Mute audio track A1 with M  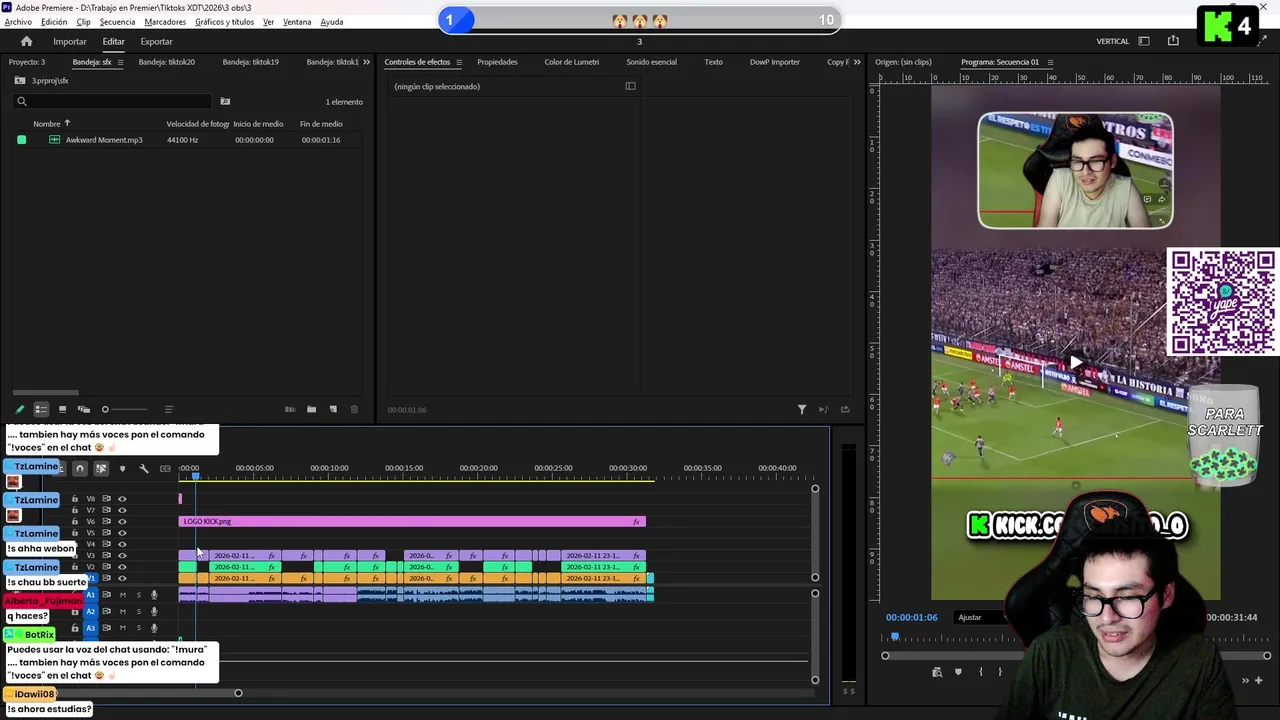[122, 595]
